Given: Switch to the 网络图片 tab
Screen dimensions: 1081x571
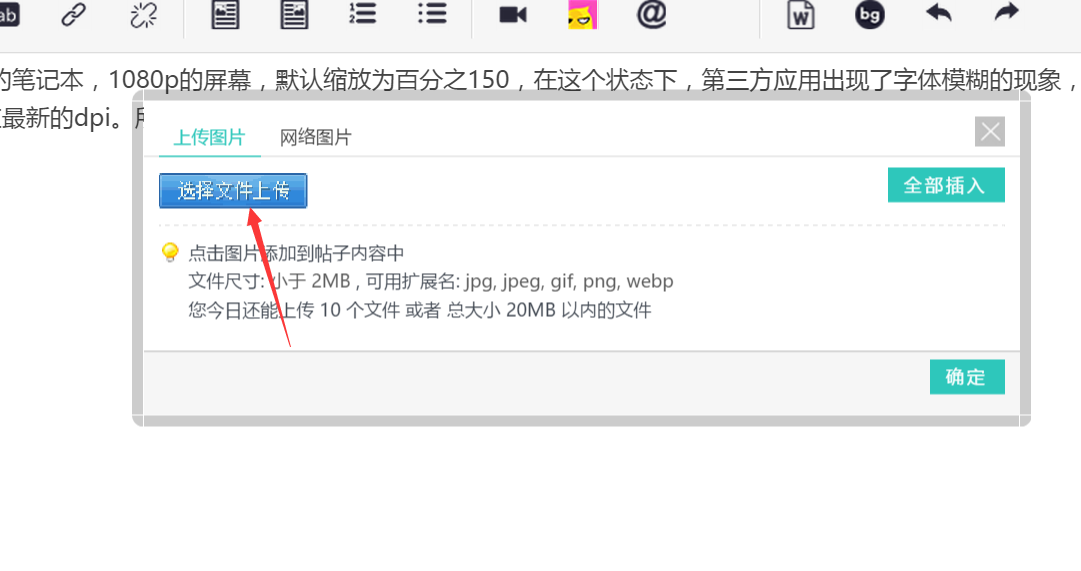Looking at the screenshot, I should 316,137.
